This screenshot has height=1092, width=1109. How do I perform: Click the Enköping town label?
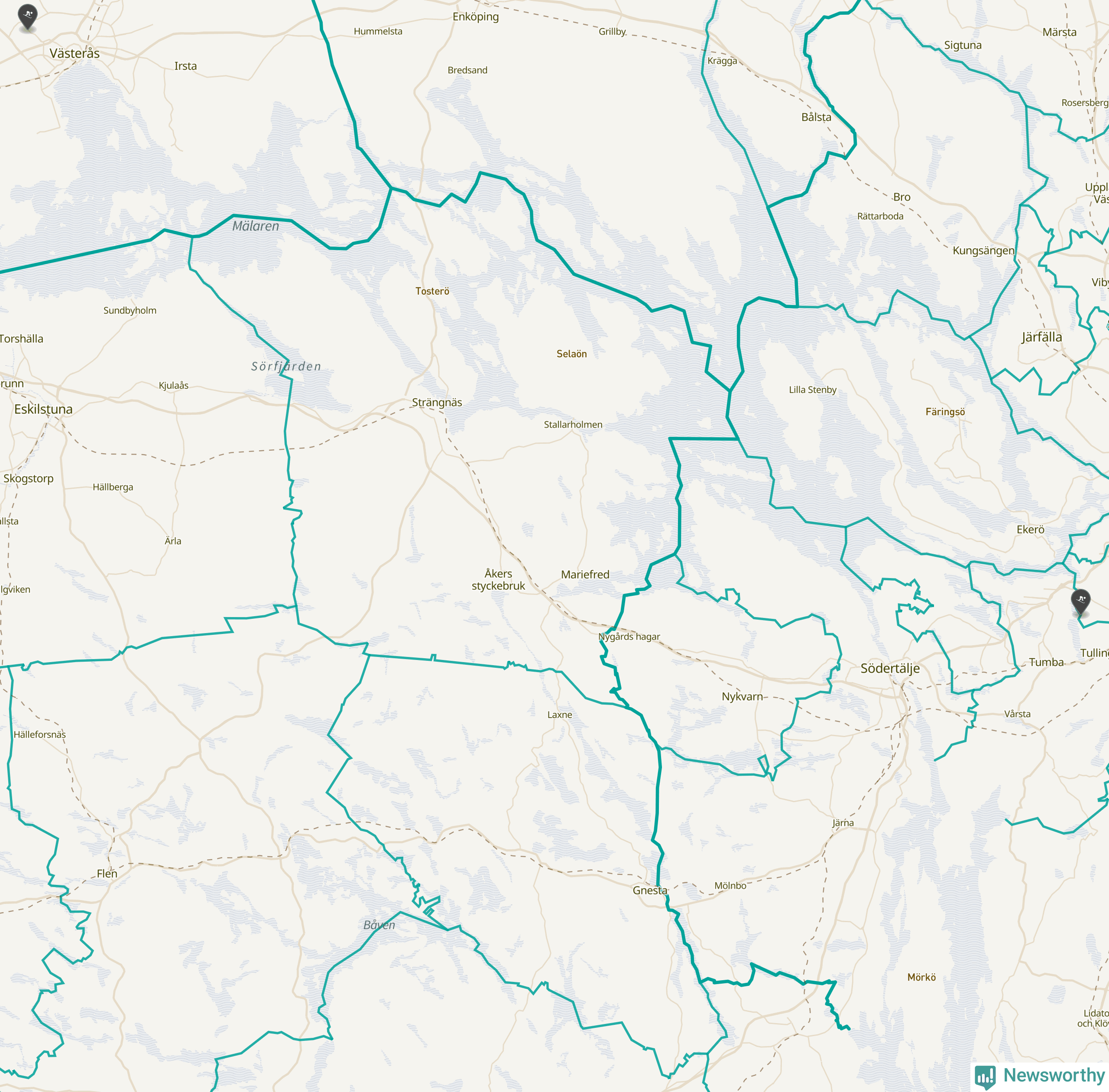coord(475,16)
